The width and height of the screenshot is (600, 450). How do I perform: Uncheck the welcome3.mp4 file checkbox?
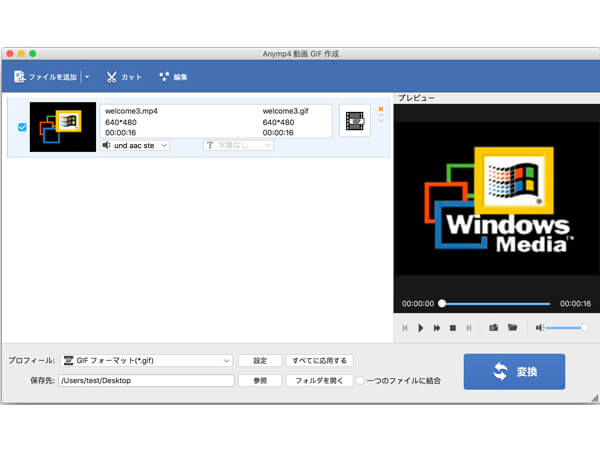click(x=22, y=127)
